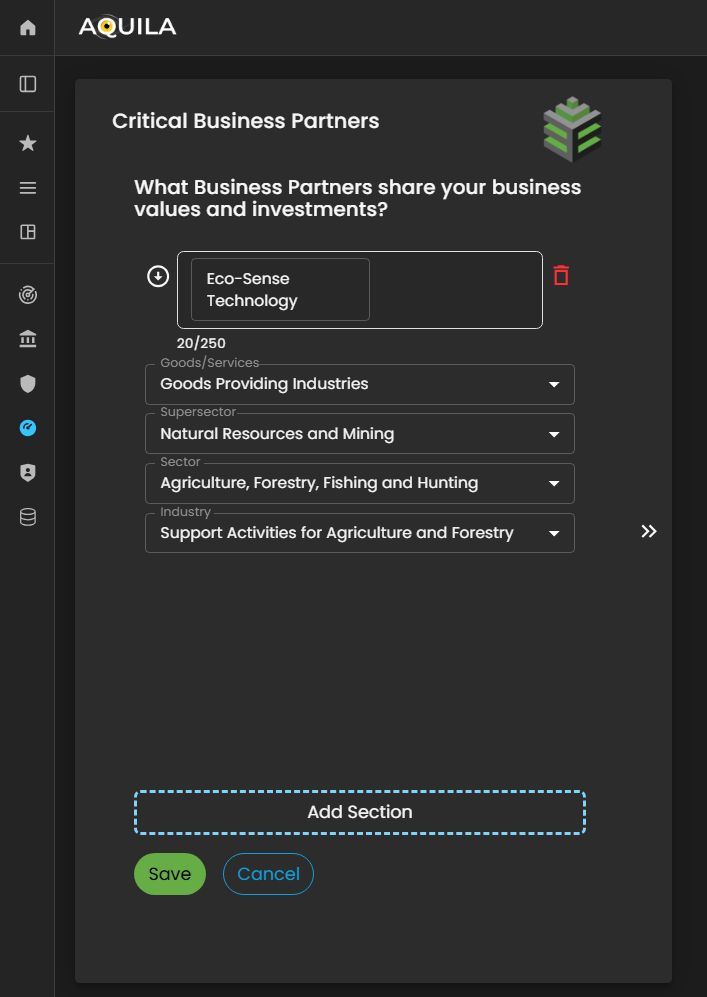Viewport: 707px width, 997px height.
Task: Click in the Eco-Sense Technology text field
Action: click(x=280, y=290)
